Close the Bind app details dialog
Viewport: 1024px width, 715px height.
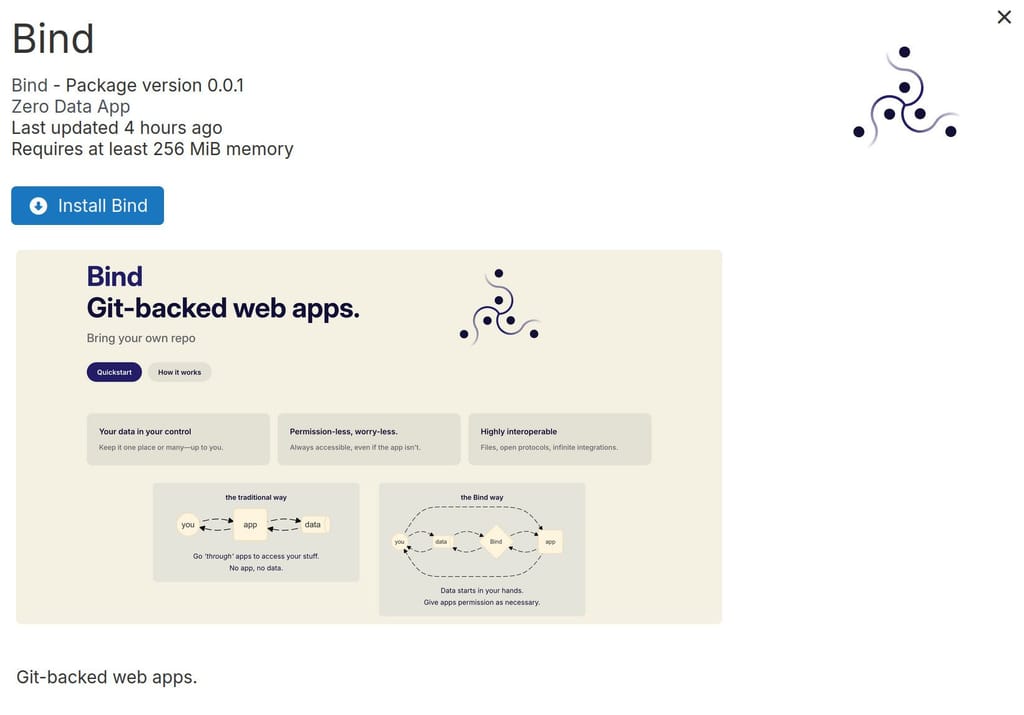1004,17
